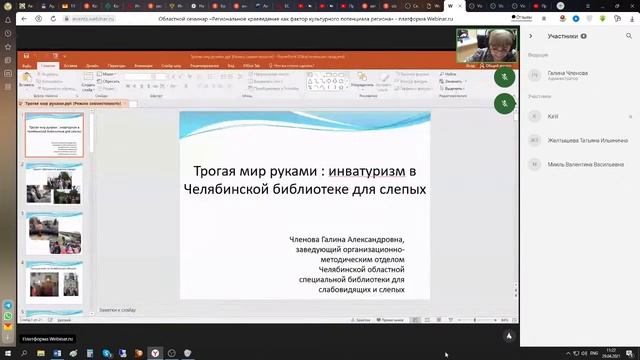Image resolution: width=640 pixels, height=360 pixels.
Task: Open Windows taskbar search
Action: click(x=24, y=353)
